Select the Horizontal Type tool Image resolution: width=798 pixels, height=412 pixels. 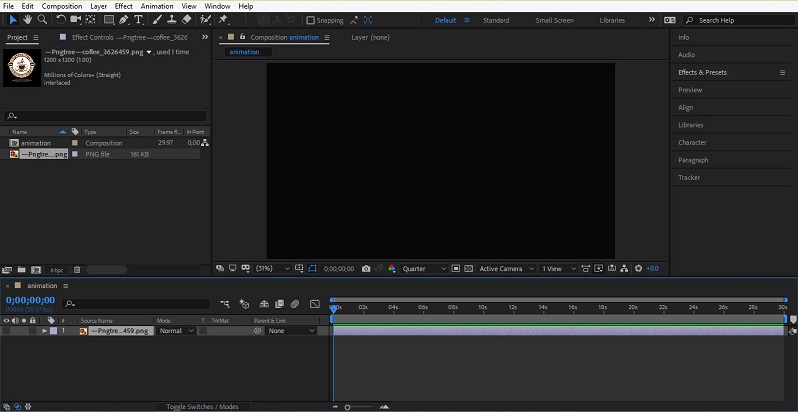point(140,19)
